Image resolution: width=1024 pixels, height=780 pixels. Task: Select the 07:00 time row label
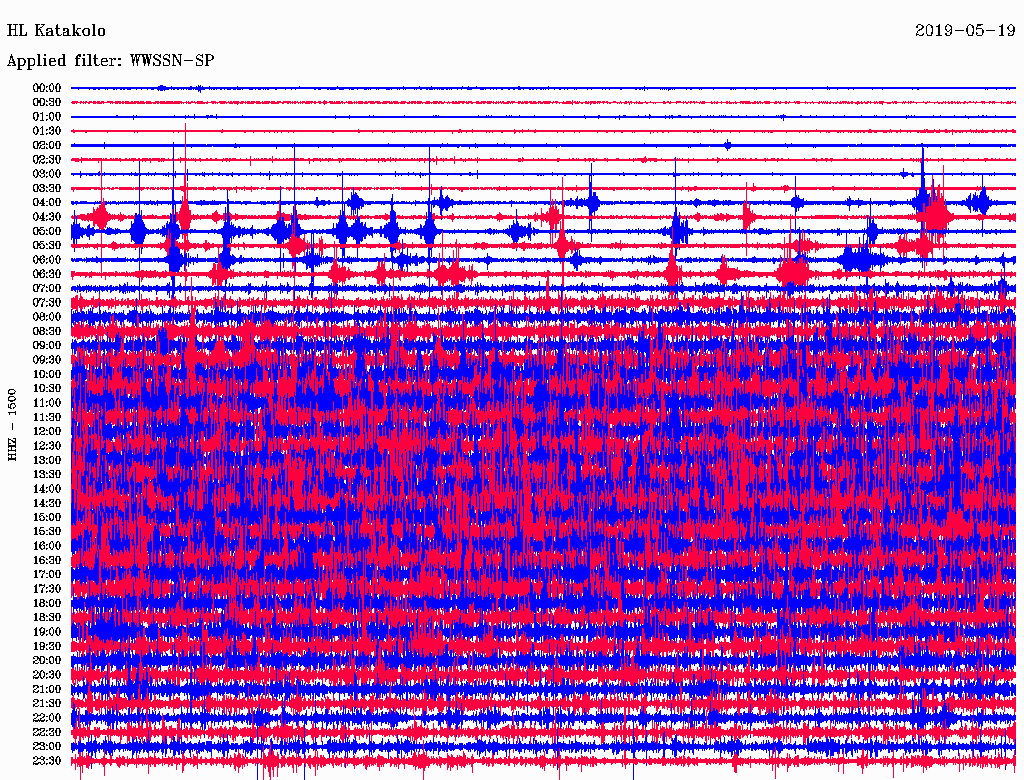point(47,289)
